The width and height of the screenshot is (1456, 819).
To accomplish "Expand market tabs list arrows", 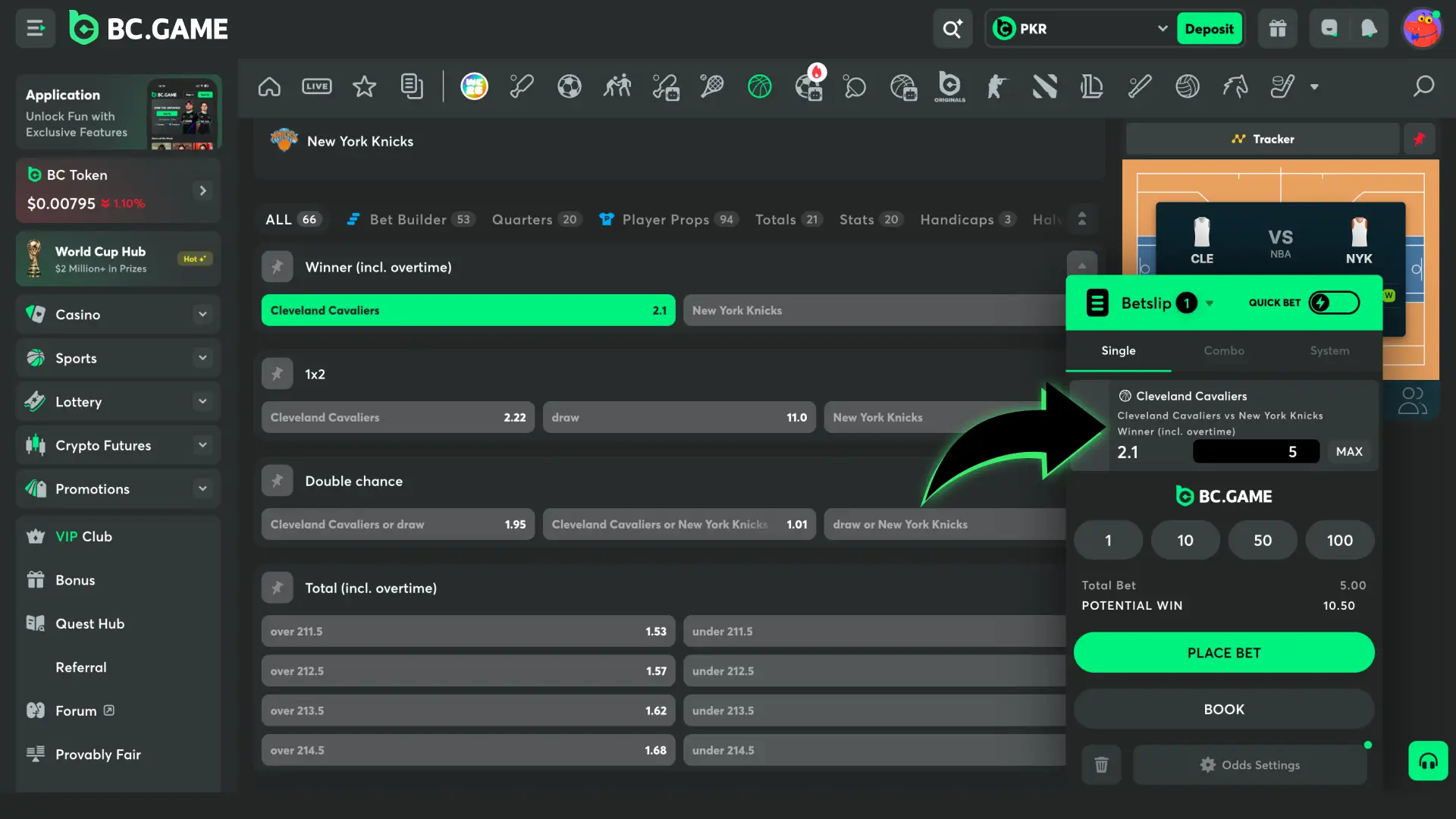I will point(1082,219).
